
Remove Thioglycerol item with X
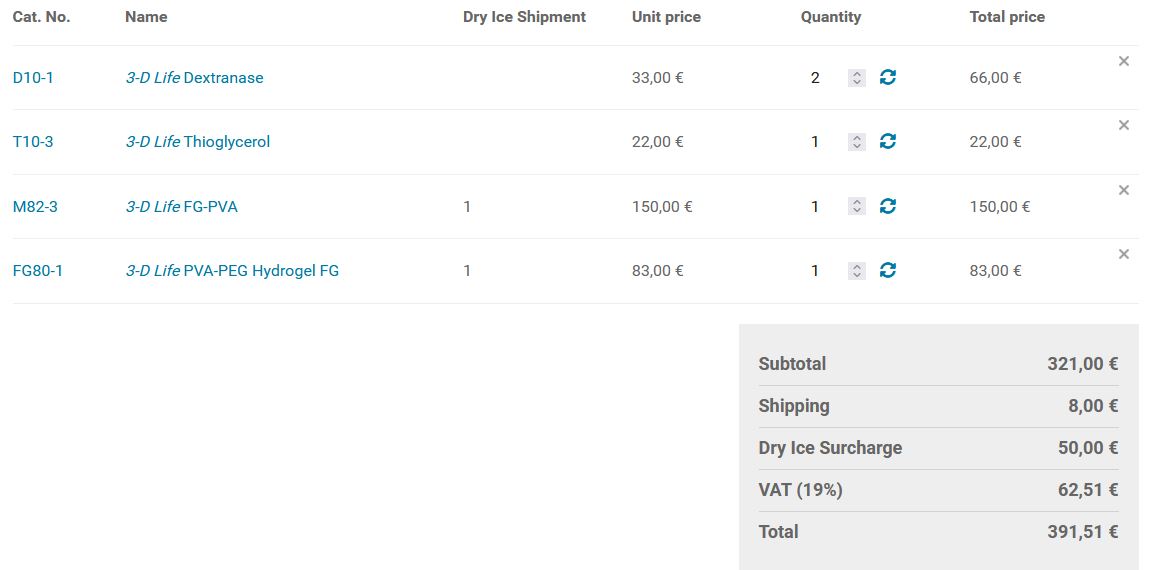[x=1123, y=125]
